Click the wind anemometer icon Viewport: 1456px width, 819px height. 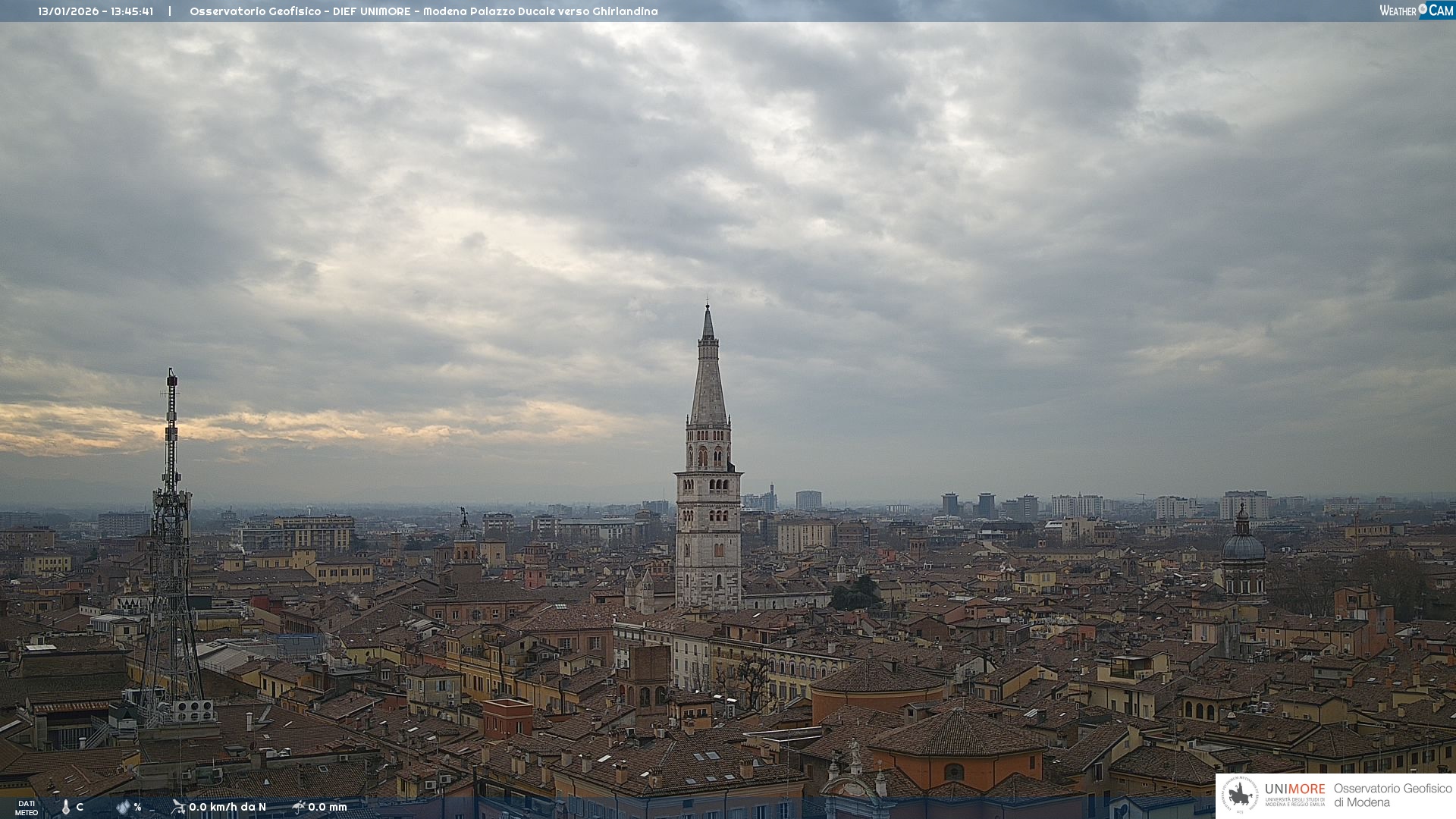pos(178,807)
